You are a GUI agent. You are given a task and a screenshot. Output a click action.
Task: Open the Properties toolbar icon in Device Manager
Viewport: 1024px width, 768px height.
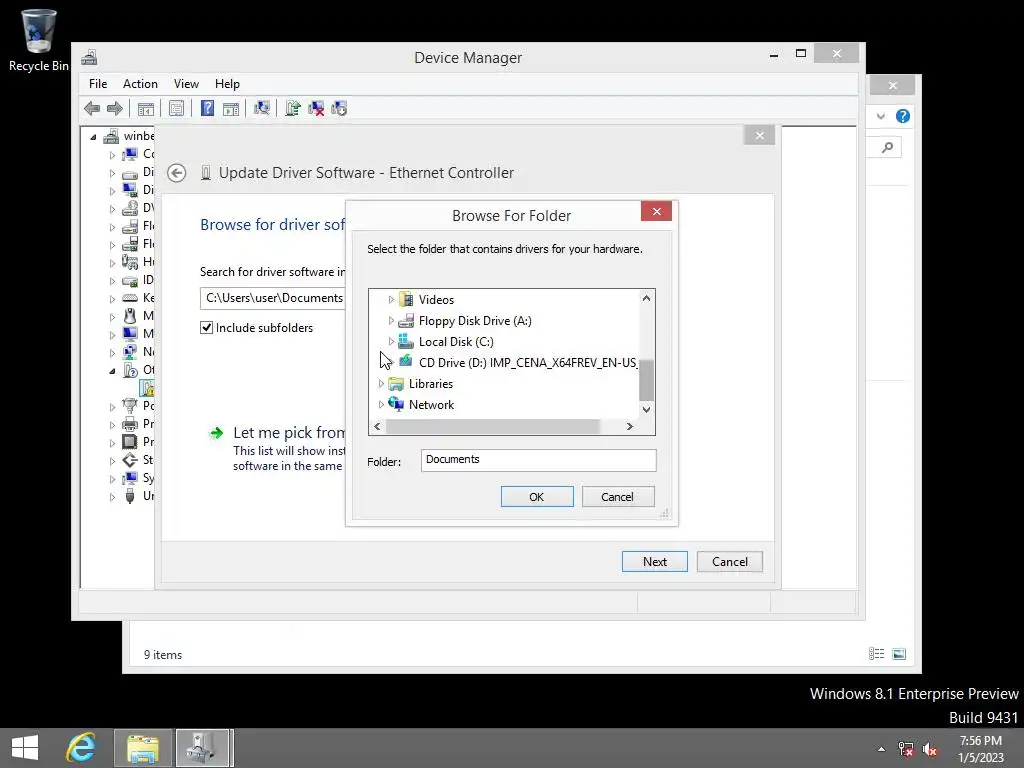pos(176,108)
